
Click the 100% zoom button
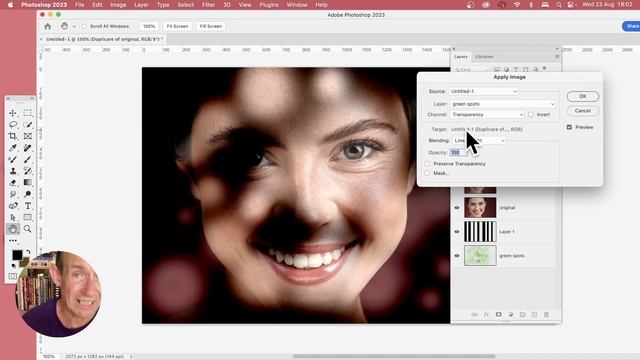coord(149,26)
